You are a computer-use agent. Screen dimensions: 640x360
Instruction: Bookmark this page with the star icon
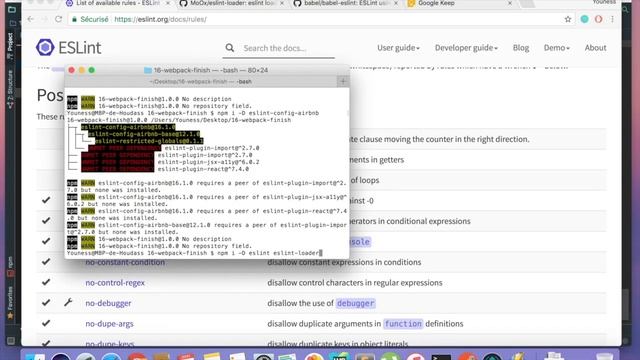pyautogui.click(x=568, y=19)
